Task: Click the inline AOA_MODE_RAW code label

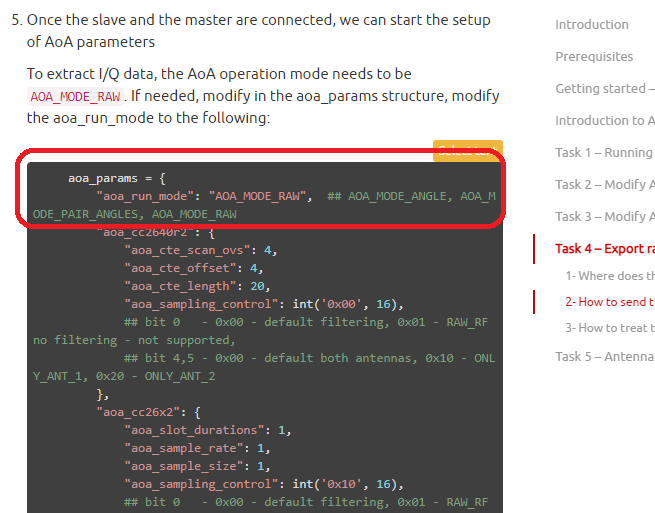Action: (75, 97)
